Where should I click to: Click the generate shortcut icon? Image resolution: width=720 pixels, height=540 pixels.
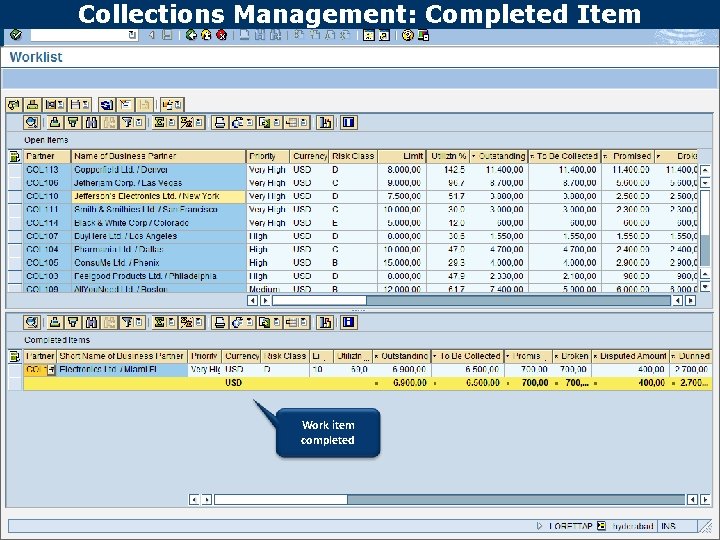click(384, 35)
